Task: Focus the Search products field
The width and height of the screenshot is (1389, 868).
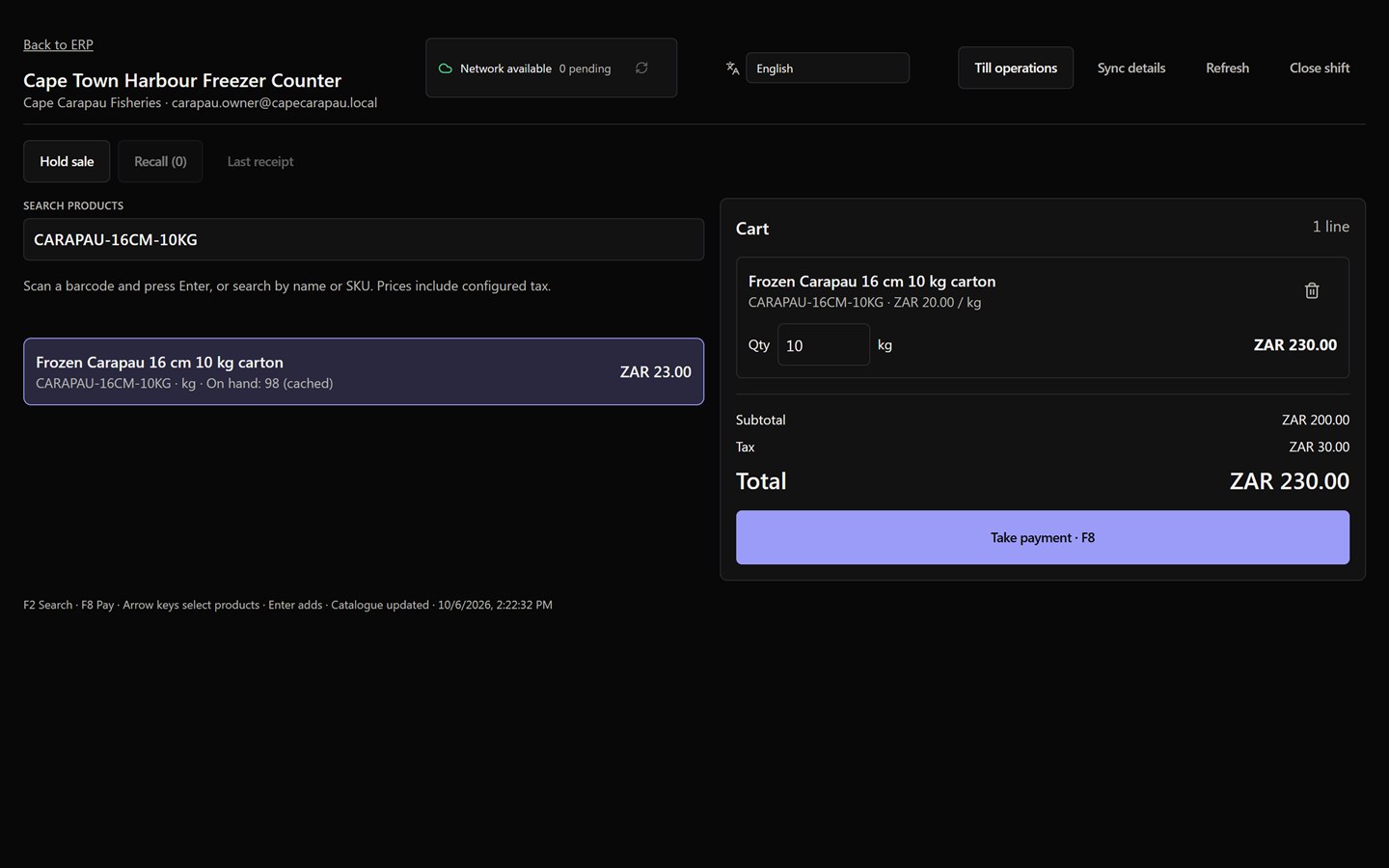Action: coord(364,240)
